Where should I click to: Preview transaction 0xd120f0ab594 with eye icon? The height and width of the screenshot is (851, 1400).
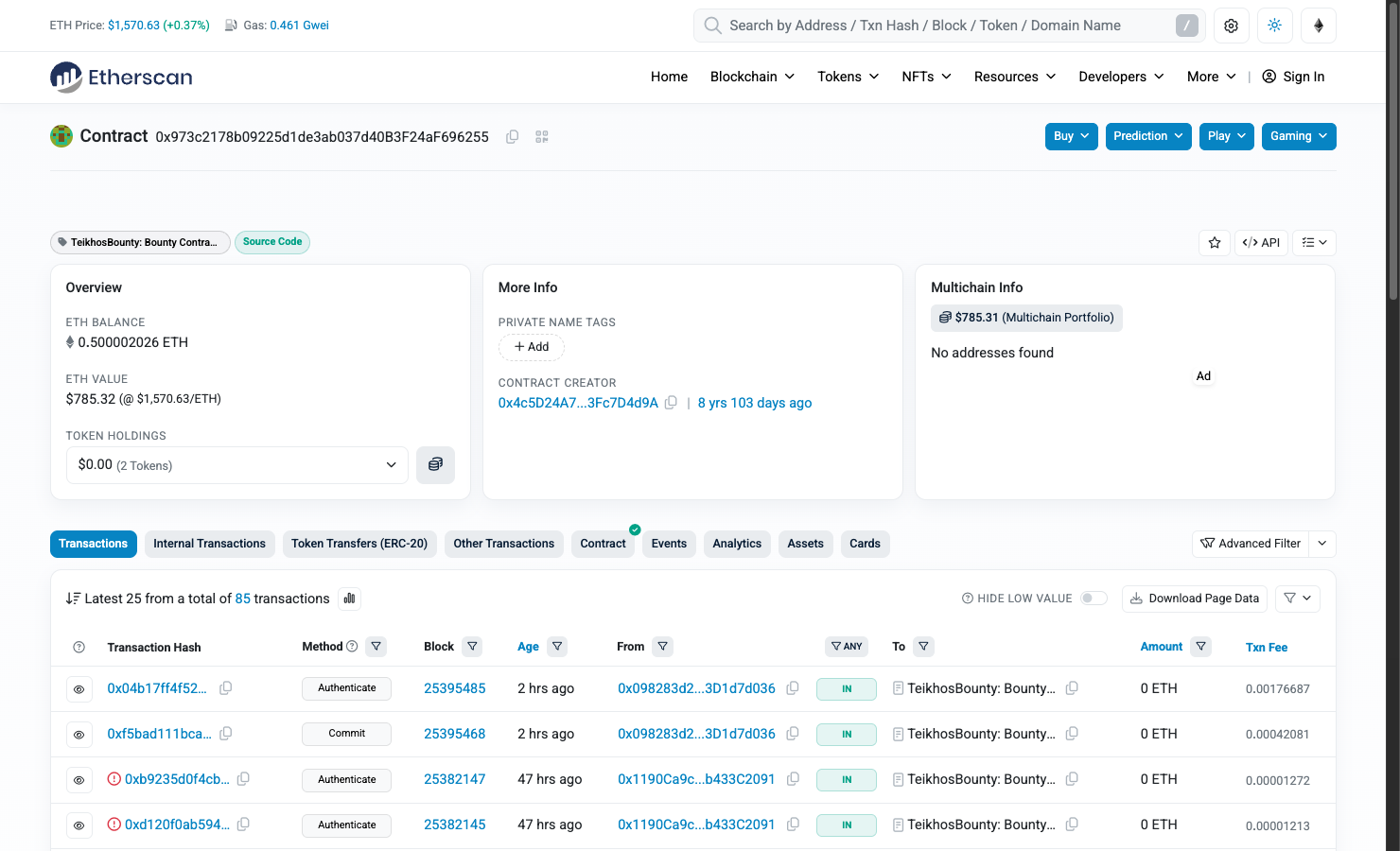79,825
